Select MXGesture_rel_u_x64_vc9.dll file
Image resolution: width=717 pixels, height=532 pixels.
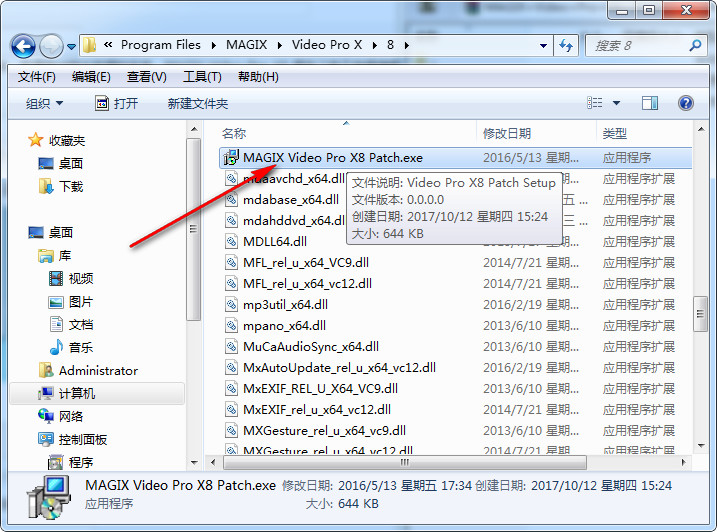[x=324, y=430]
